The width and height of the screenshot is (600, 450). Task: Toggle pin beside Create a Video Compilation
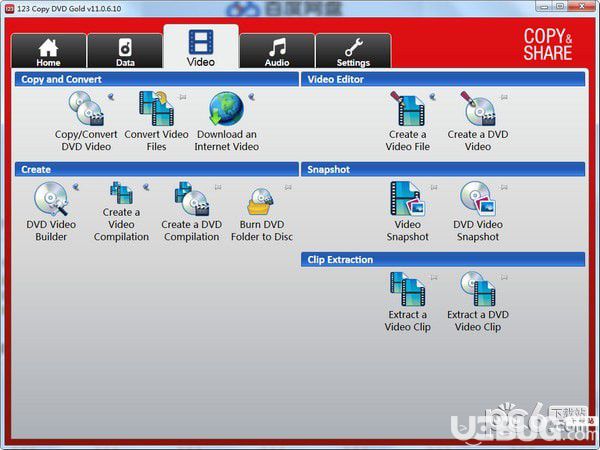pos(146,187)
